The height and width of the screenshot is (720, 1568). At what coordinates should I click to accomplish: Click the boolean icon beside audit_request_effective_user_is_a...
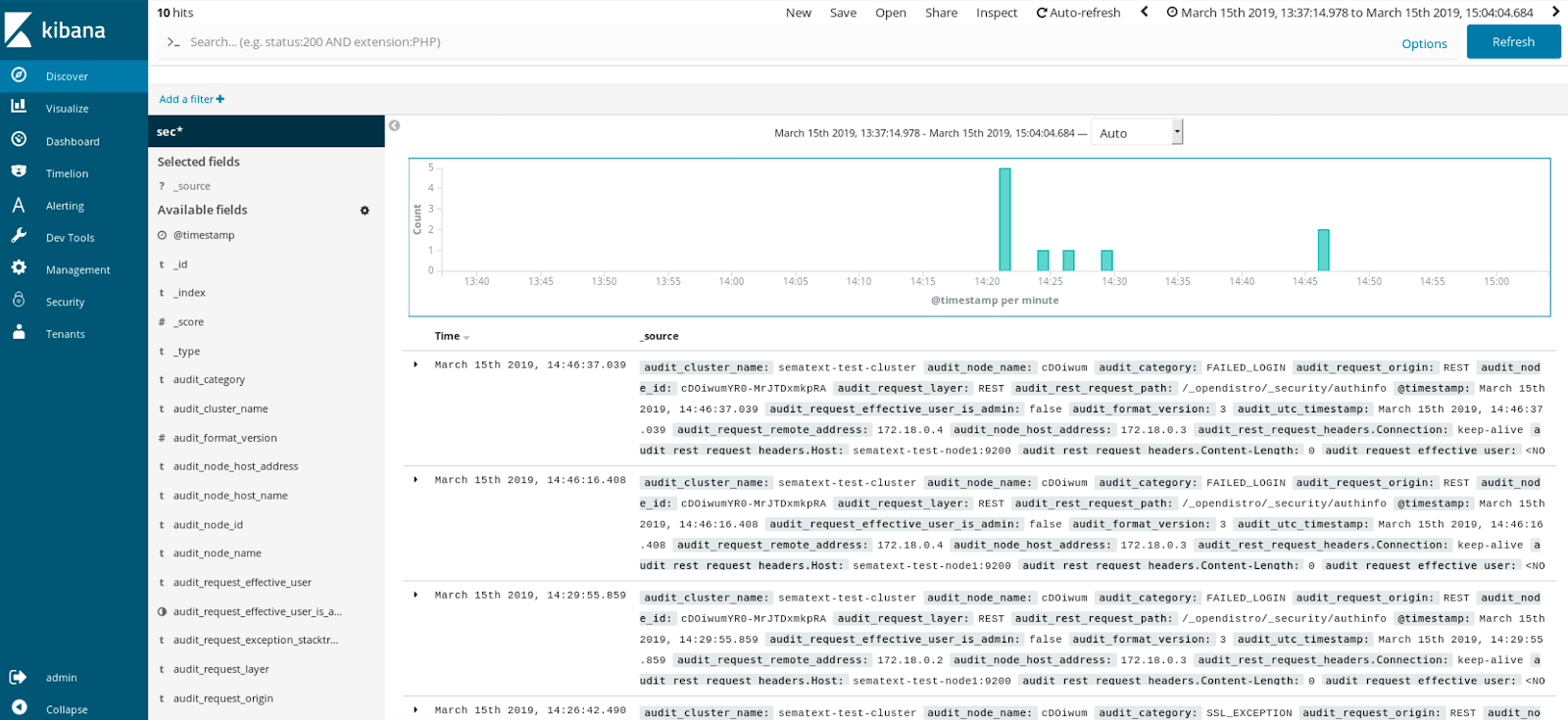click(x=163, y=611)
